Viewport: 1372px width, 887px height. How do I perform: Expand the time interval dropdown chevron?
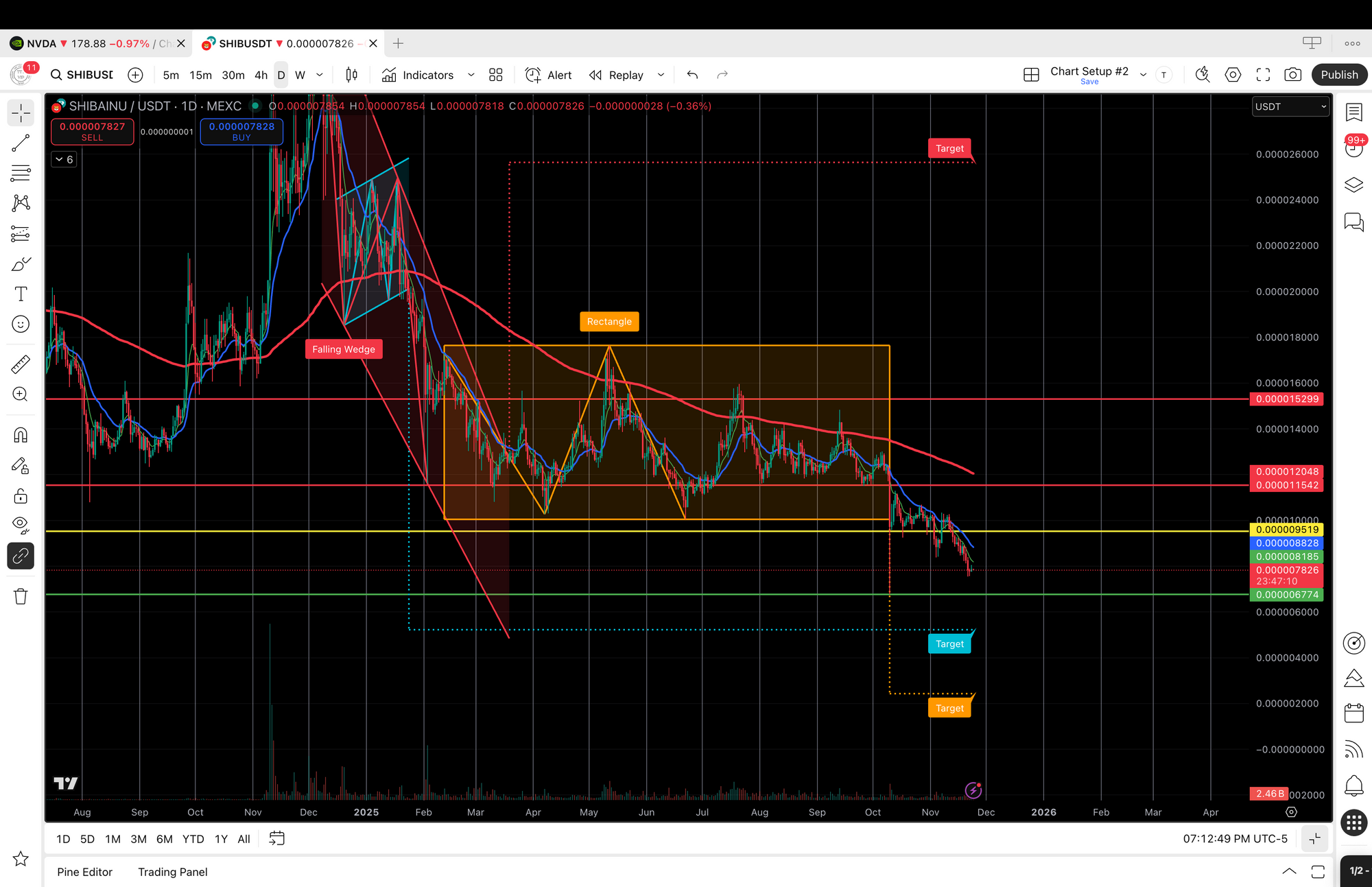pos(319,75)
